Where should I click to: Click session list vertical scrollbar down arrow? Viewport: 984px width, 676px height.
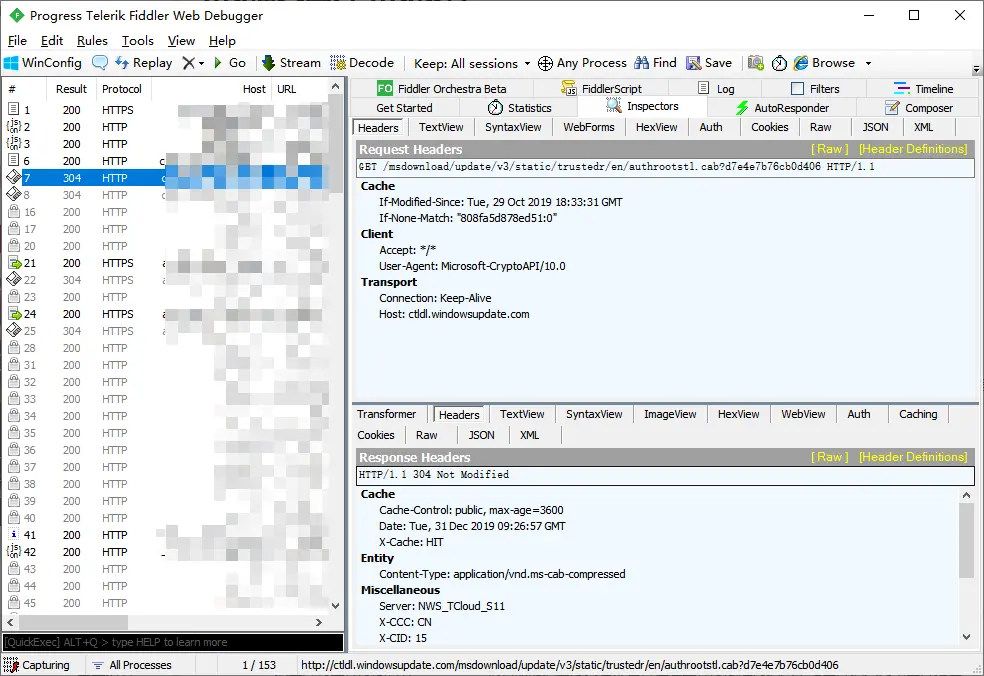(x=335, y=606)
